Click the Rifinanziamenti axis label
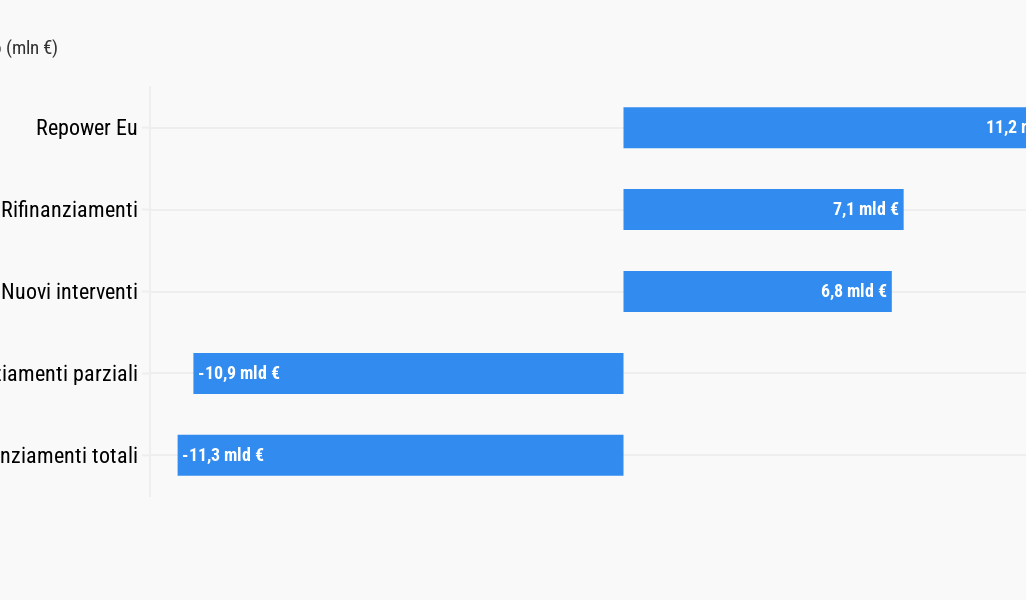 point(69,209)
